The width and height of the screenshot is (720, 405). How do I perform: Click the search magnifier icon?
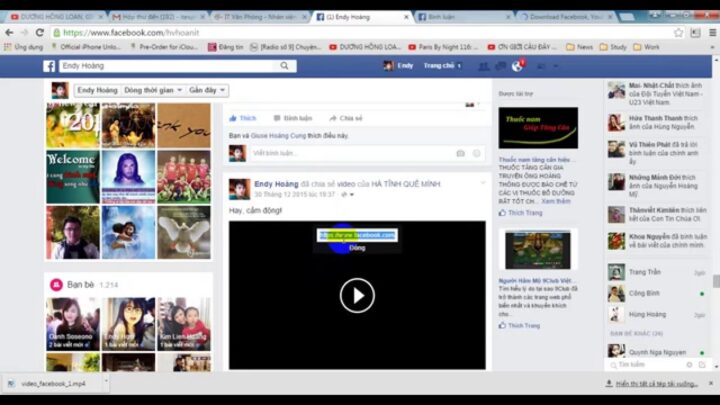285,66
